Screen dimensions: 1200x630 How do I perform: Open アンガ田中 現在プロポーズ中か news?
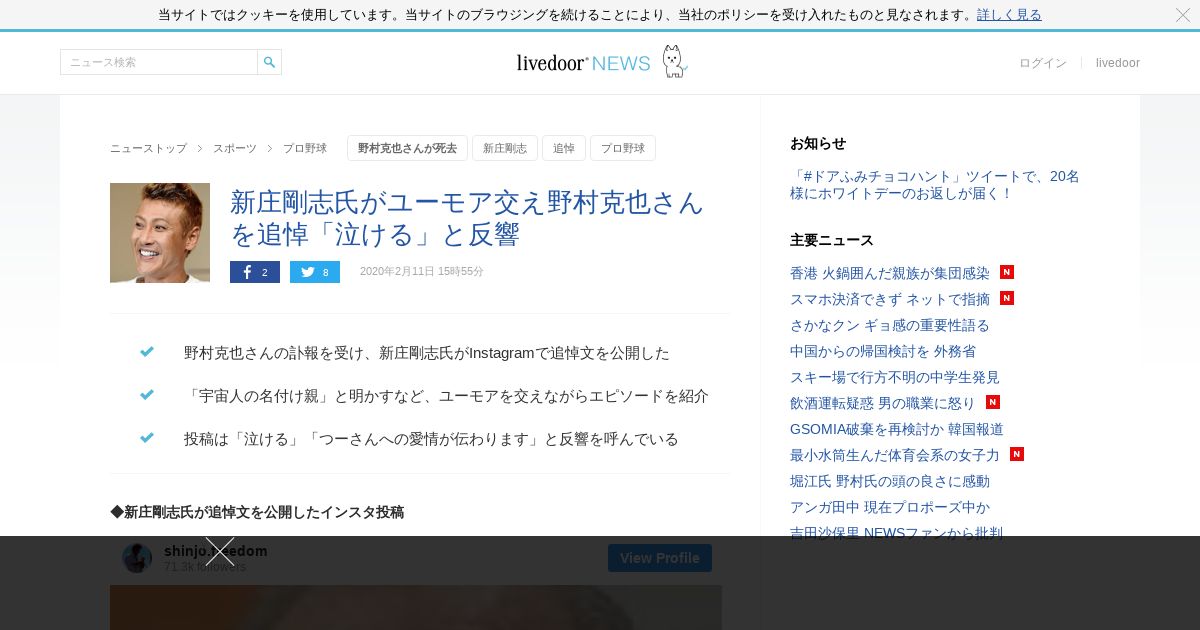coord(890,507)
